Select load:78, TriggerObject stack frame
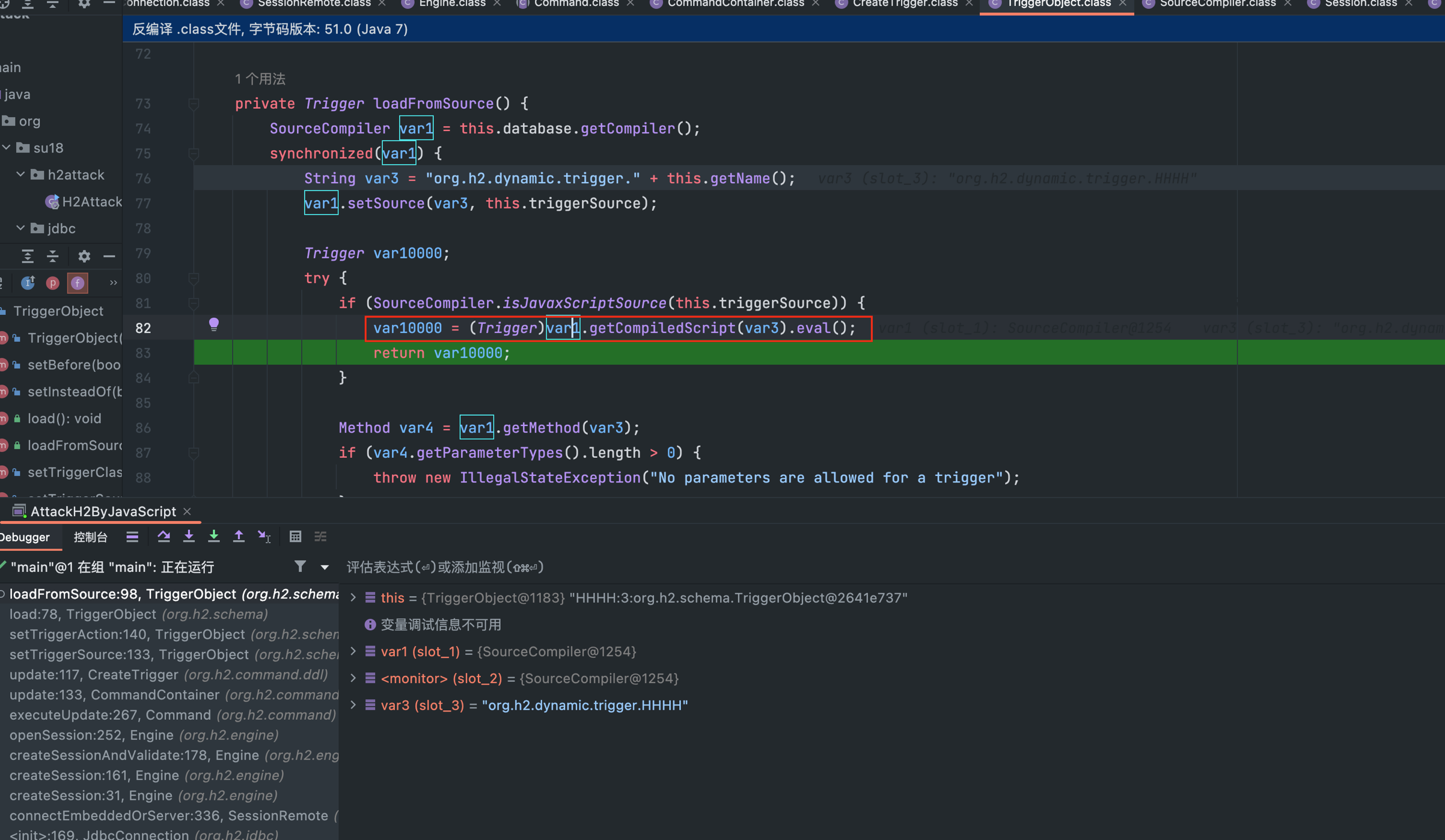 click(x=170, y=614)
